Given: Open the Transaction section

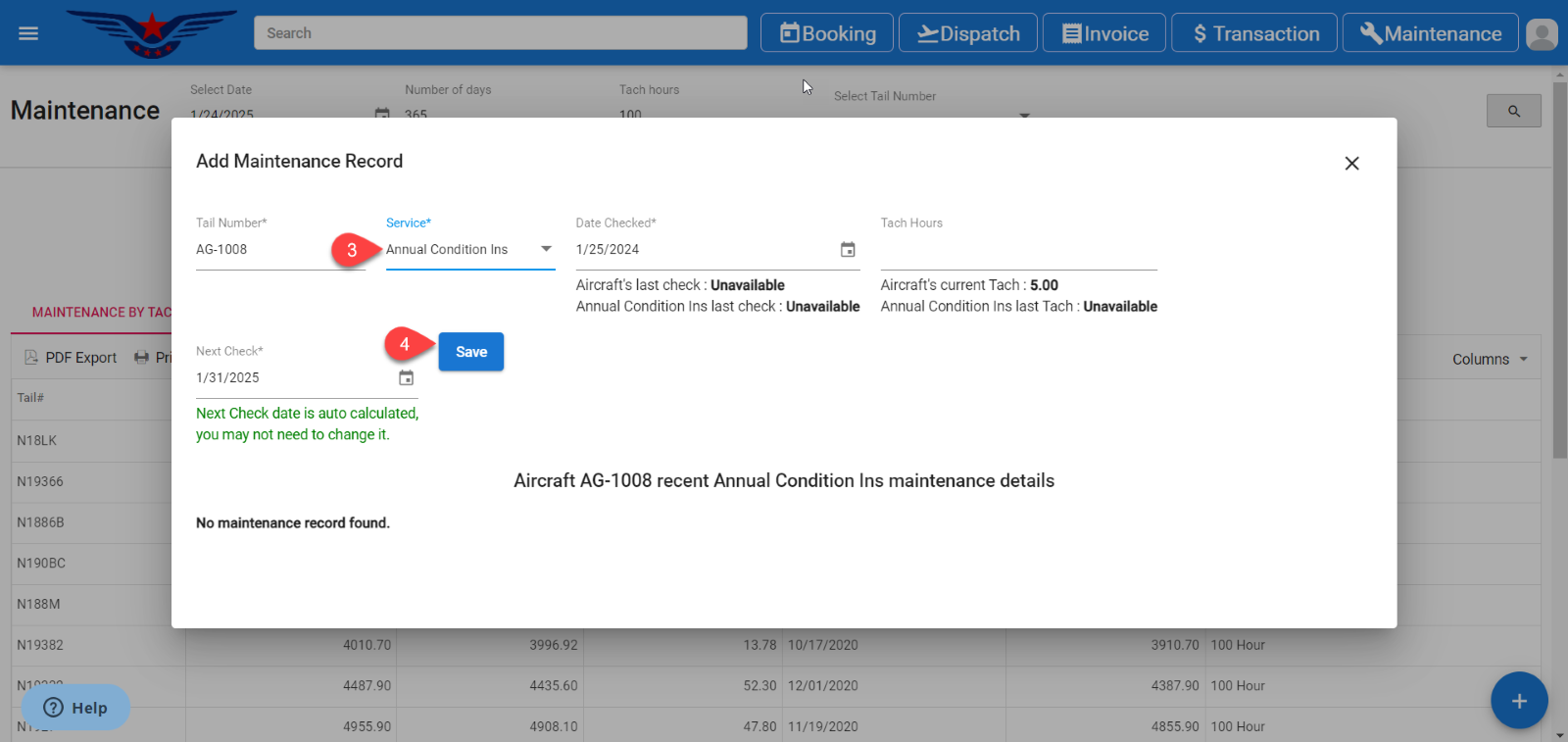Looking at the screenshot, I should [x=1254, y=33].
